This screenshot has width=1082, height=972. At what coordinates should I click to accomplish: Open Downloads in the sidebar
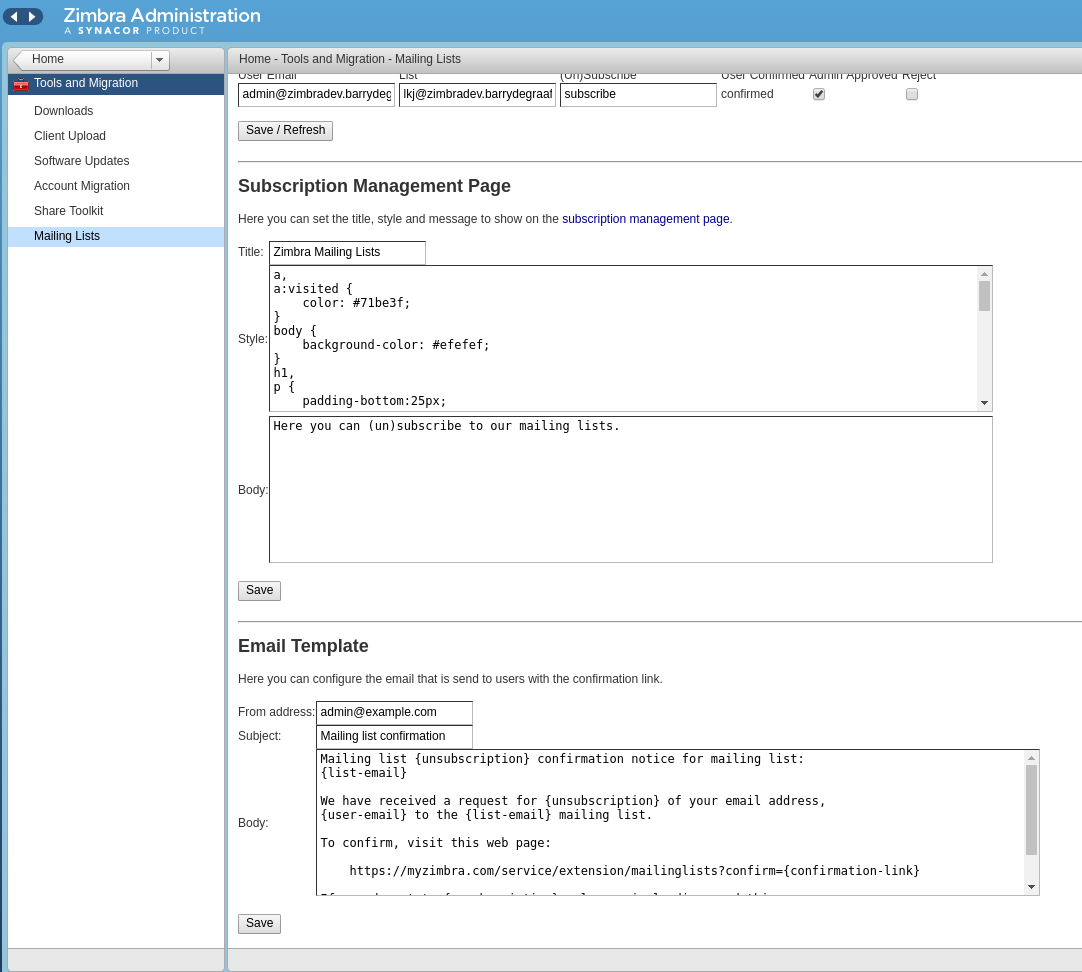tap(63, 111)
